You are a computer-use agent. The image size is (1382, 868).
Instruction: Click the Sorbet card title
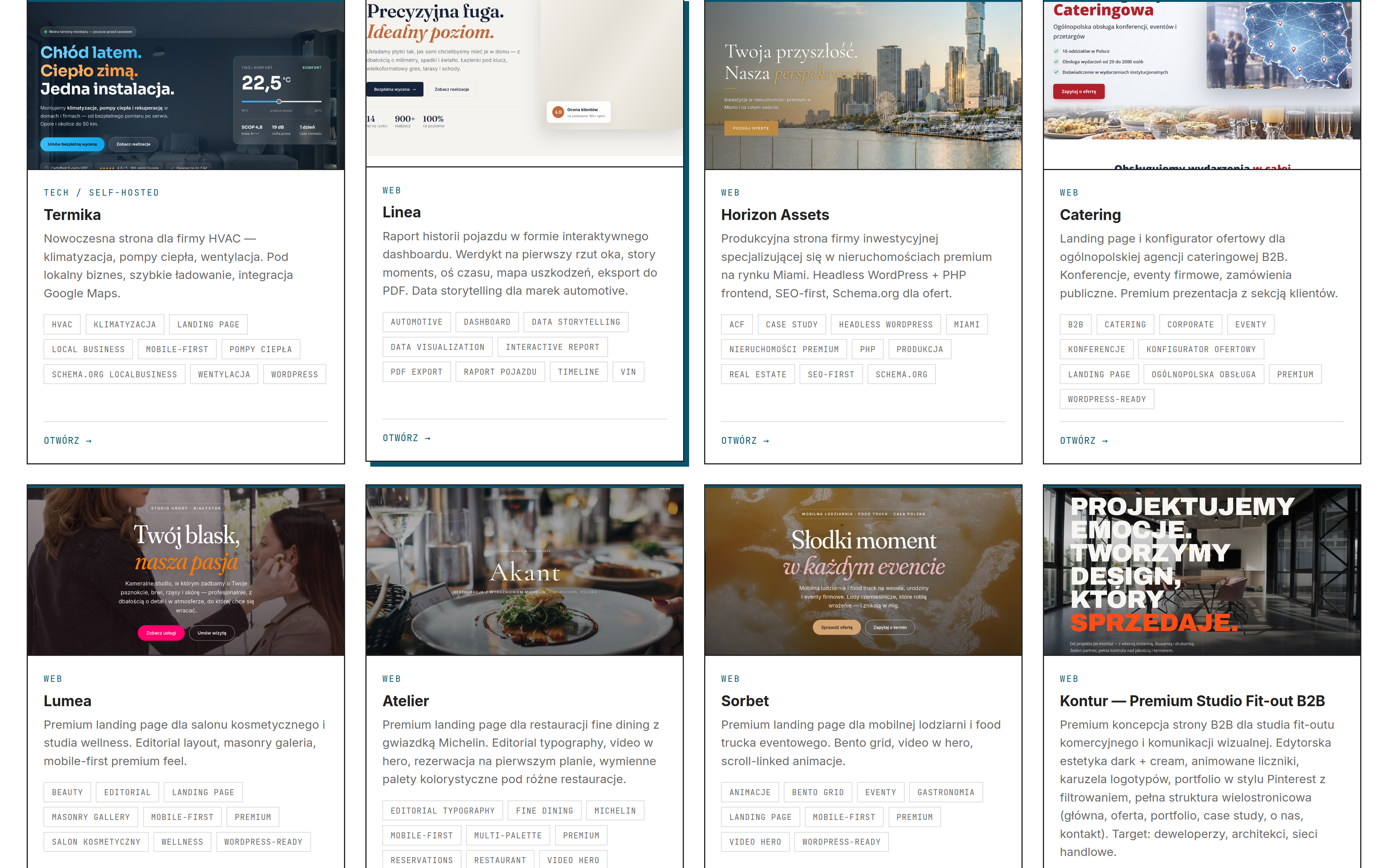(x=745, y=701)
